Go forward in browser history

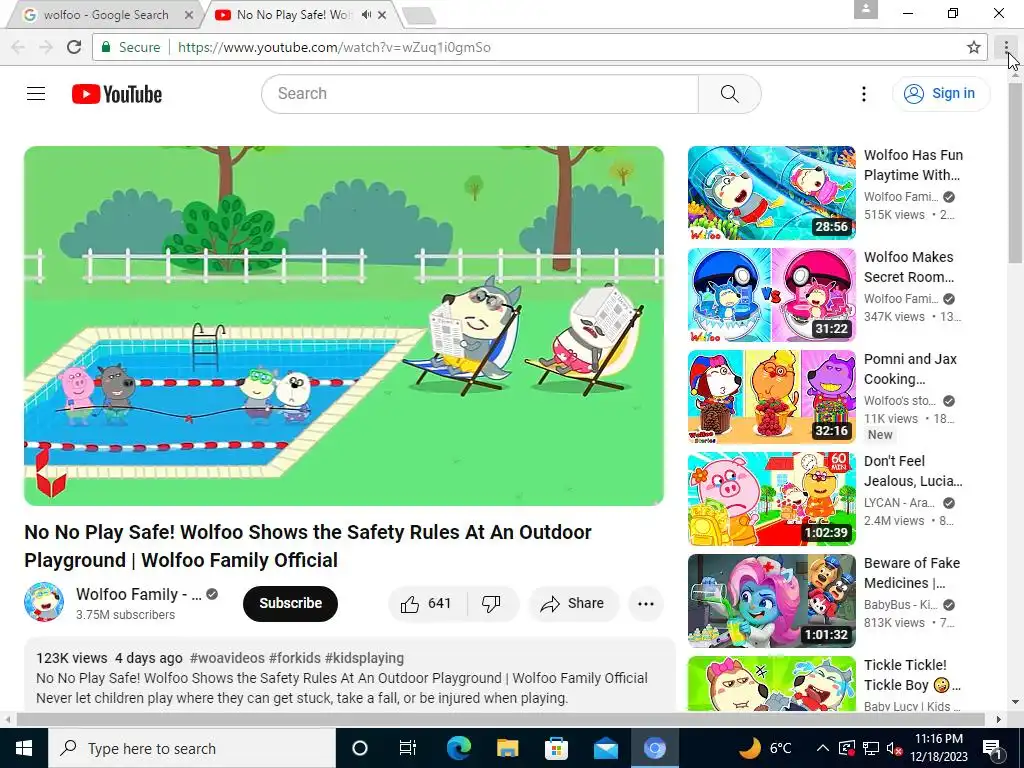pos(46,47)
